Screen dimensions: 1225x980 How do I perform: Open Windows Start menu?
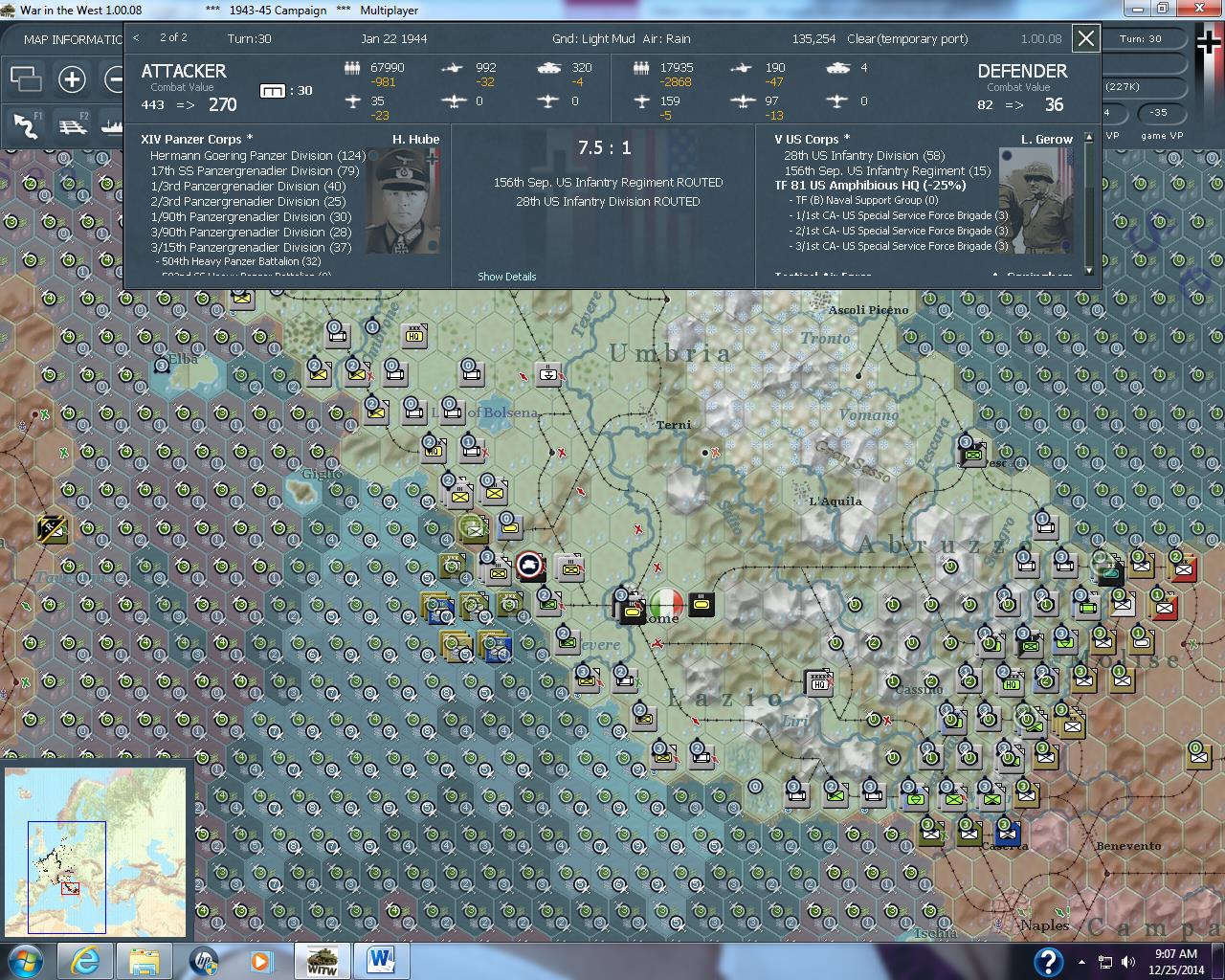[x=26, y=960]
